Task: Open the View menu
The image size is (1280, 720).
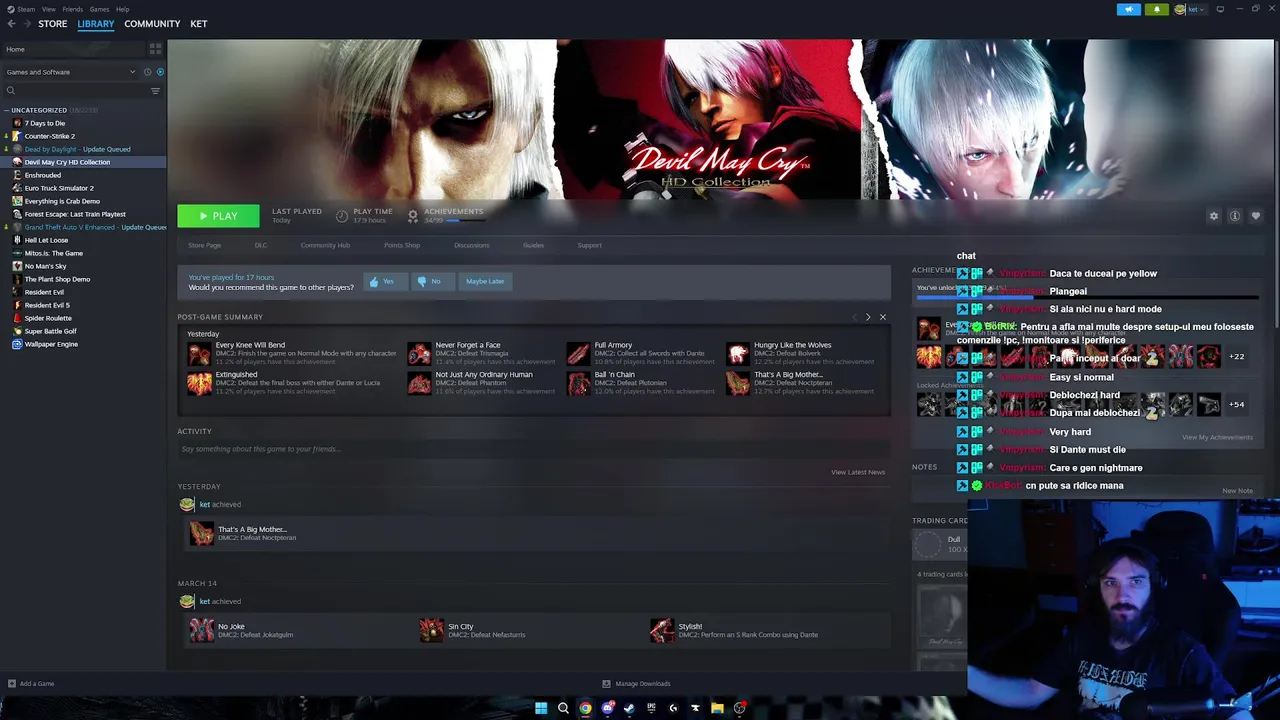Action: coord(48,9)
